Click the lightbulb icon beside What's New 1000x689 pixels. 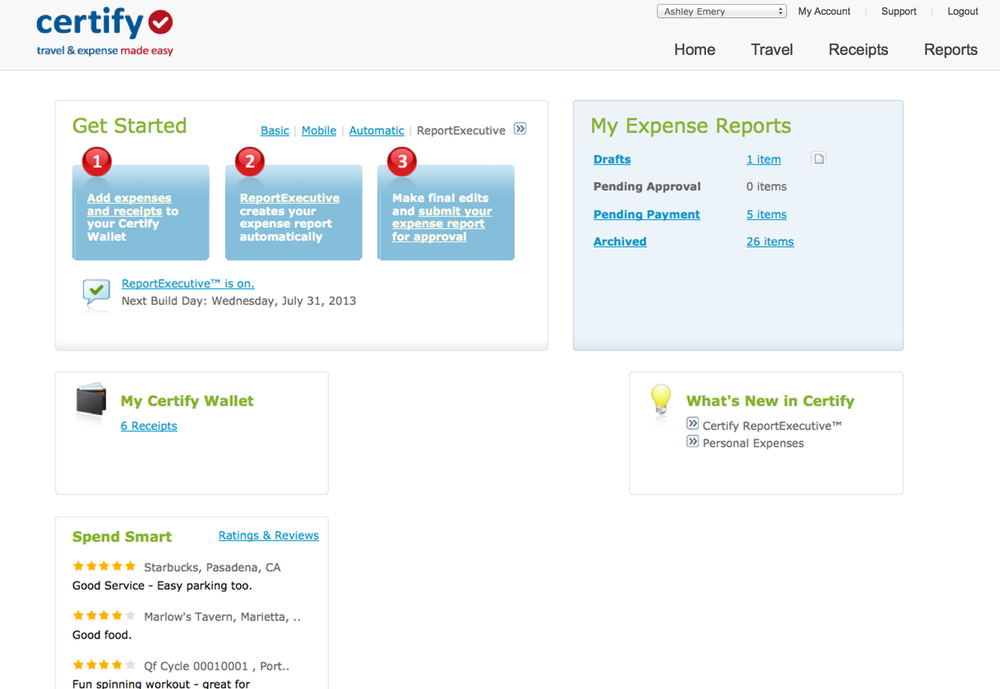(x=660, y=399)
